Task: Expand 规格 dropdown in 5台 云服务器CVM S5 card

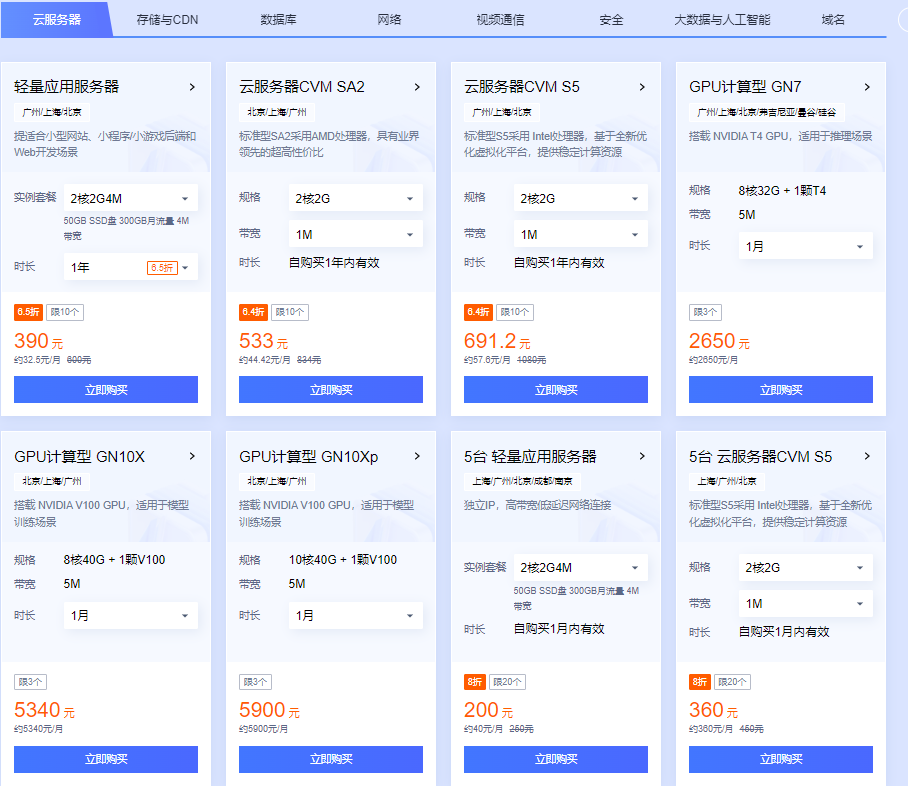Action: pos(806,568)
